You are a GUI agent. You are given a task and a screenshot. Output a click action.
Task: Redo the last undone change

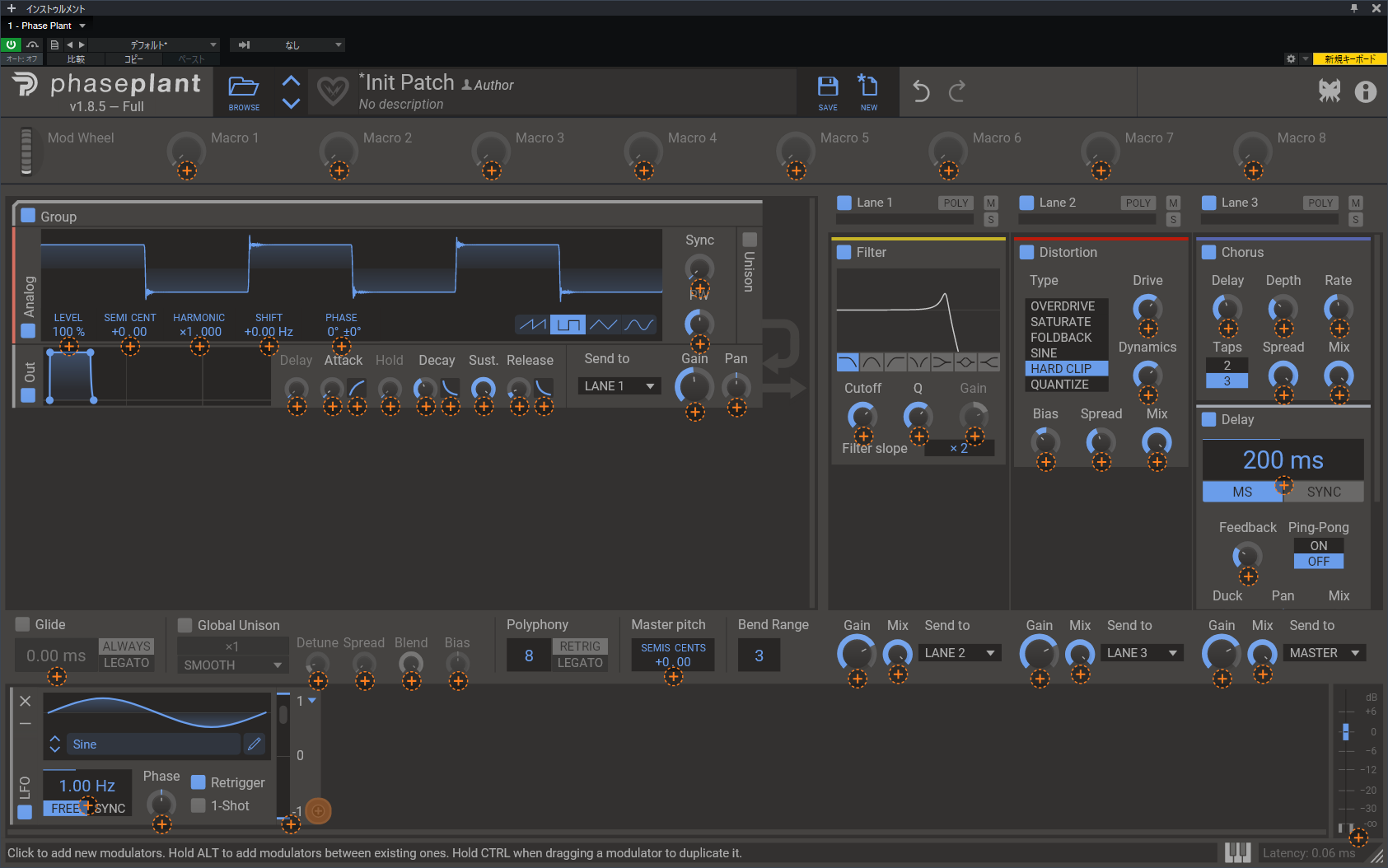pyautogui.click(x=956, y=91)
